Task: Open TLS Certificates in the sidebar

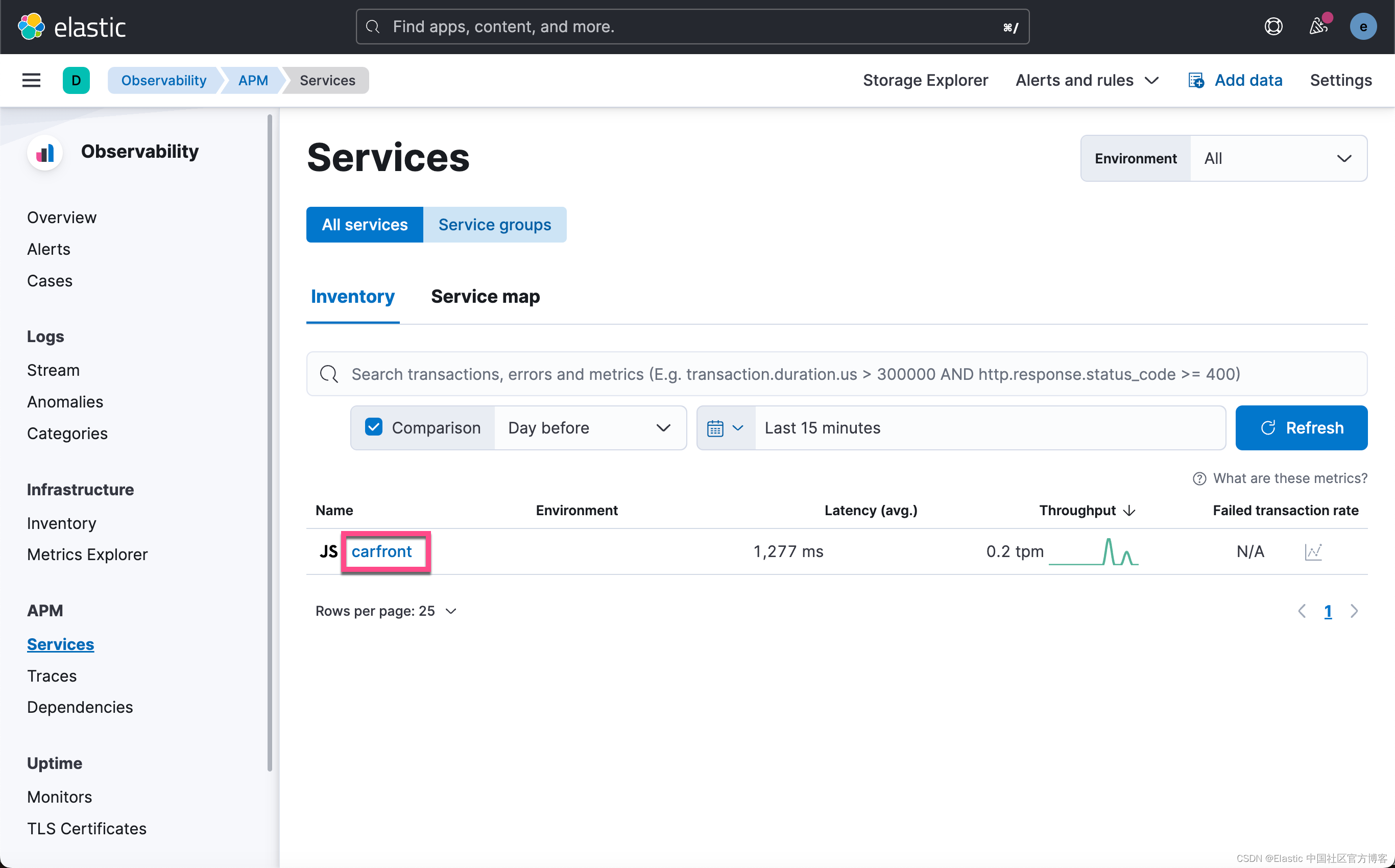Action: 87,830
